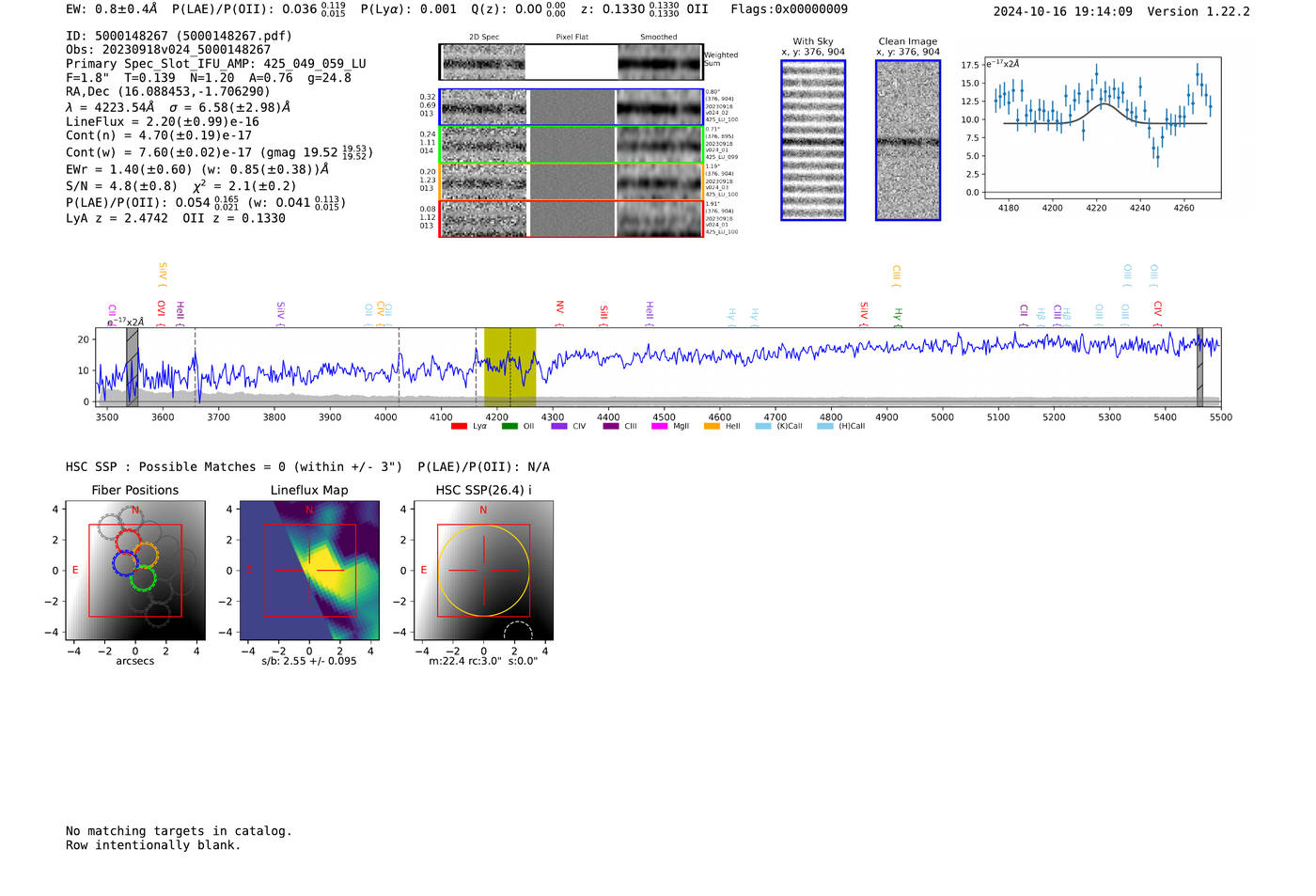Image resolution: width=1316 pixels, height=896 pixels.
Task: Click the Primary Spec_Slot_IFU_AMP text line
Action: tap(215, 64)
